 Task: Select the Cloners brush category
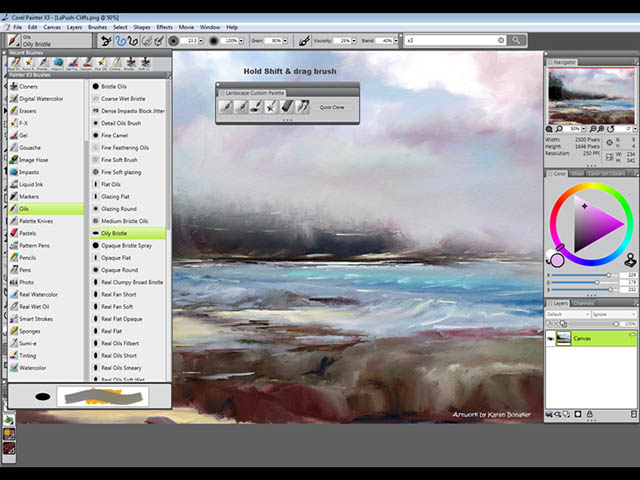point(45,87)
